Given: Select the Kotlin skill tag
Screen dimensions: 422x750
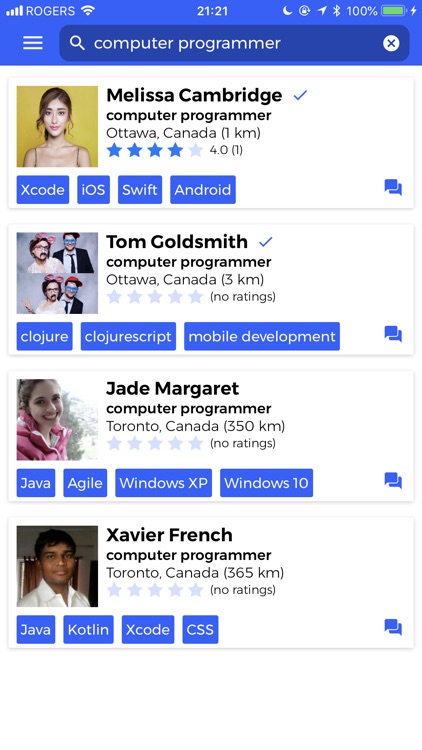Looking at the screenshot, I should coord(88,629).
